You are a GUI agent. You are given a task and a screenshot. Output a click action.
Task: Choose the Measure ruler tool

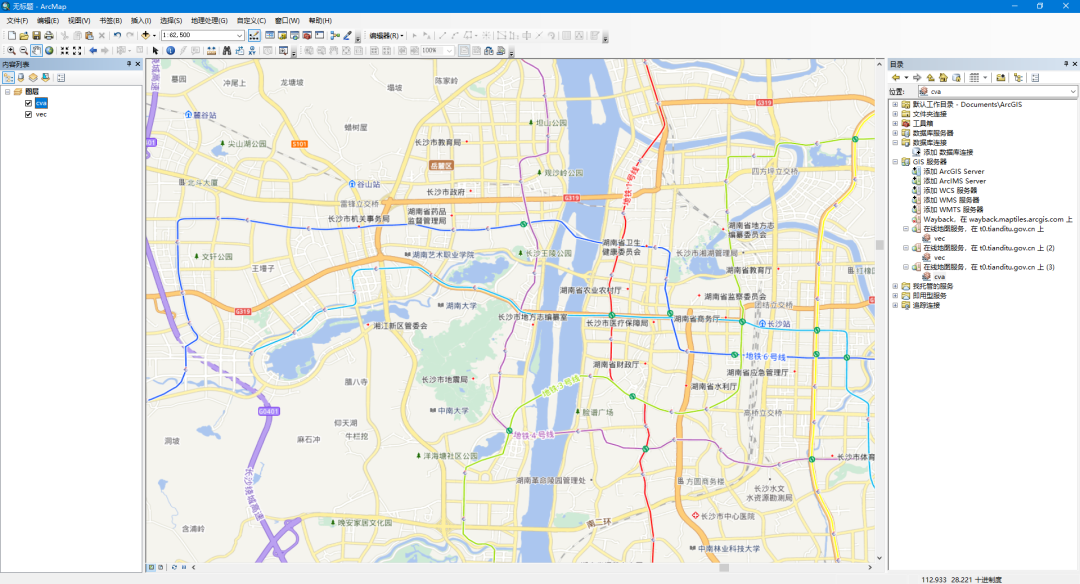click(211, 50)
